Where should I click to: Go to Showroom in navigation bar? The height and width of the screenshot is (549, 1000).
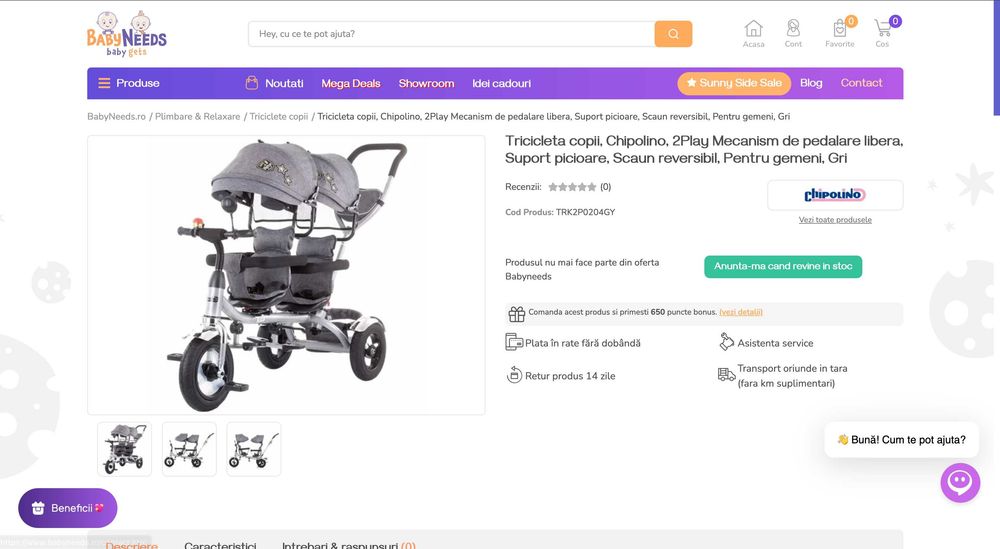426,84
